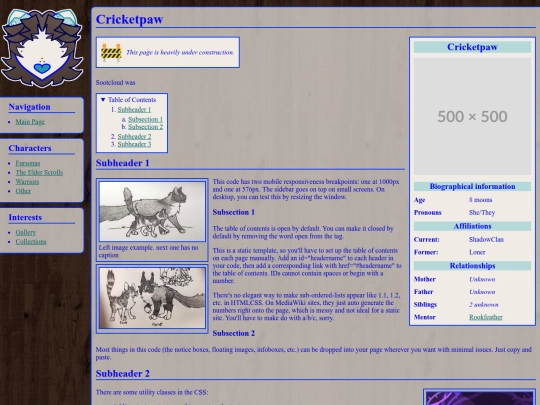Click the 'She/They' pronouns value
Image resolution: width=540 pixels, height=405 pixels.
(482, 212)
